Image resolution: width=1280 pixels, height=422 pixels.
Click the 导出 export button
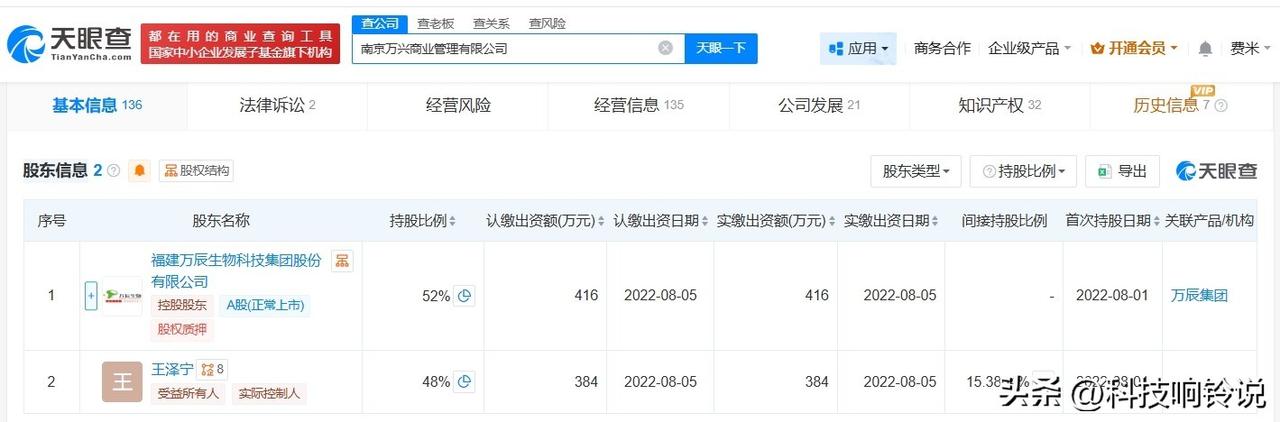[1122, 171]
